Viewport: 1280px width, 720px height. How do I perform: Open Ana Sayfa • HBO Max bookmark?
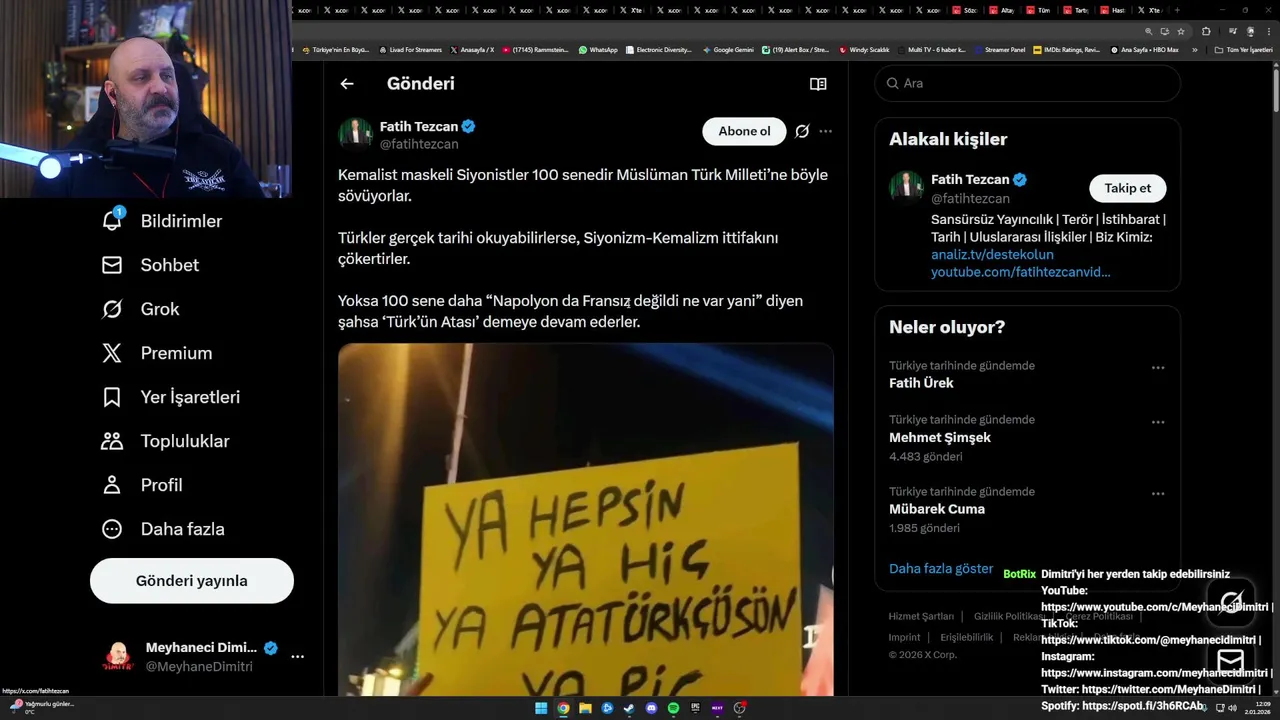1144,49
